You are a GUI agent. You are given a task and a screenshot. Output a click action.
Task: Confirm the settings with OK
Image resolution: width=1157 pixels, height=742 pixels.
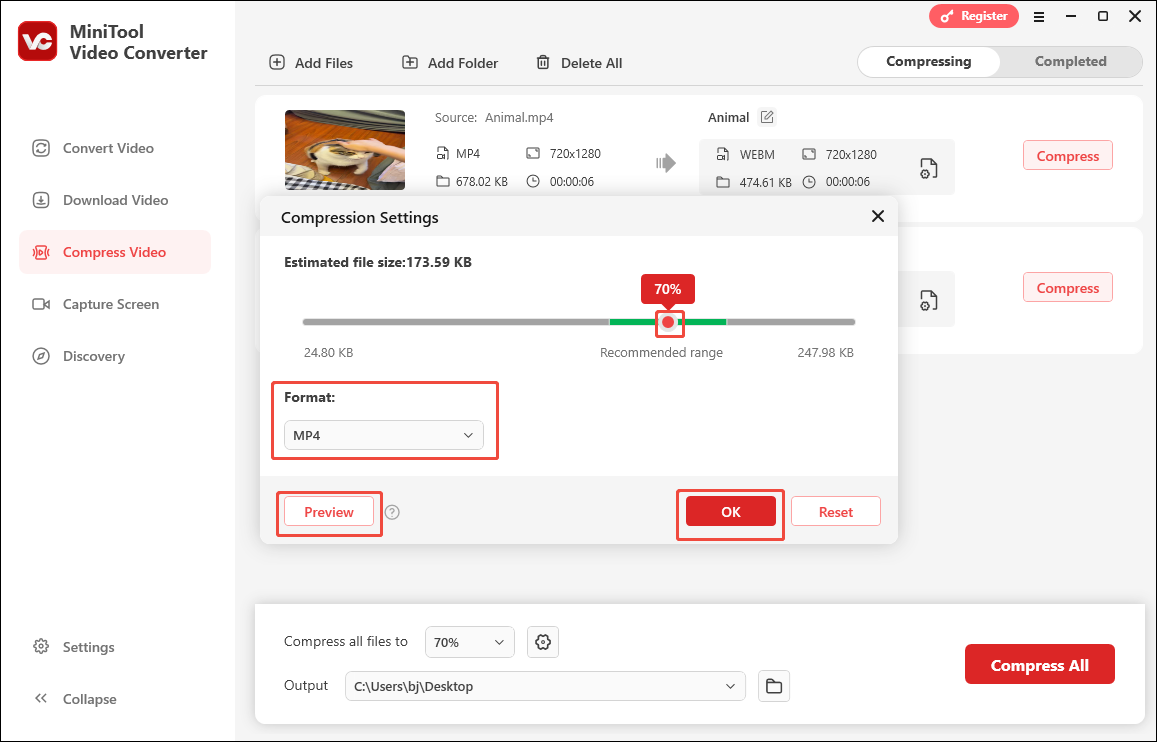[731, 512]
